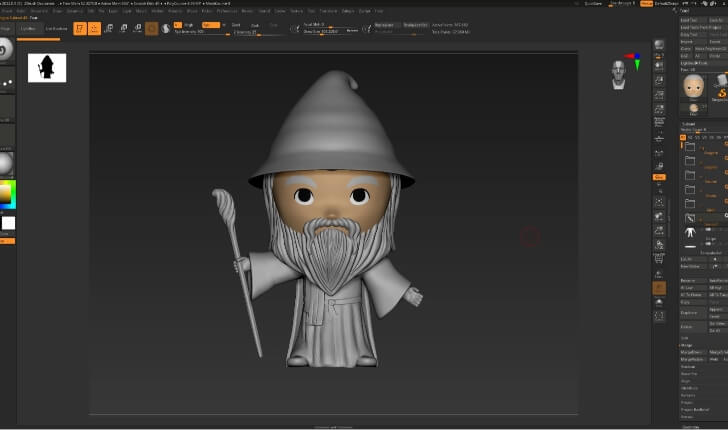Click the Scroll canvas icon

tap(659, 66)
